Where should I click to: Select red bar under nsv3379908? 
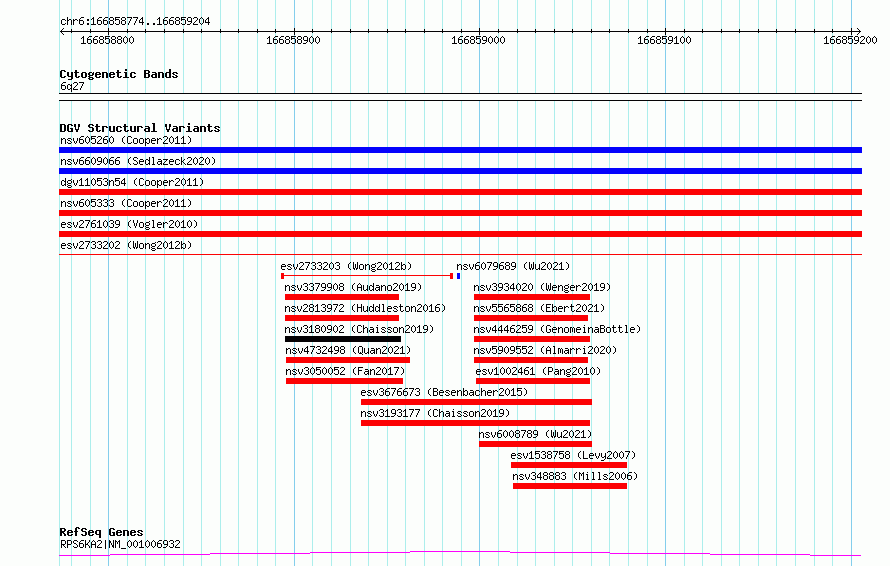tap(342, 297)
